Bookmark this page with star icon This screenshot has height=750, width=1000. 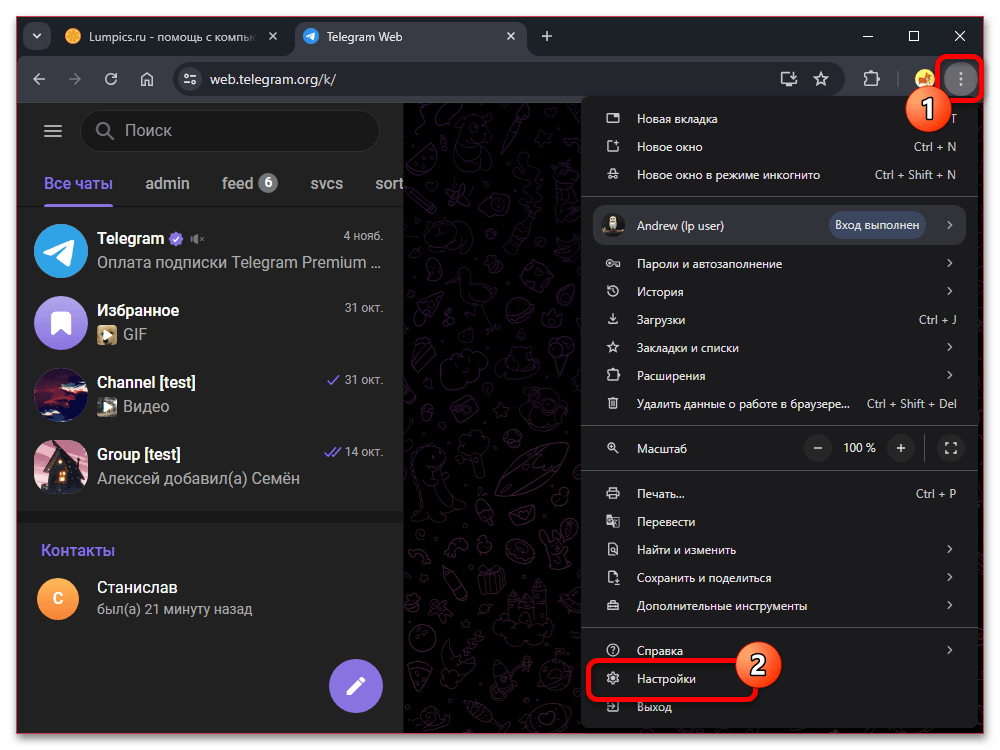pos(821,79)
